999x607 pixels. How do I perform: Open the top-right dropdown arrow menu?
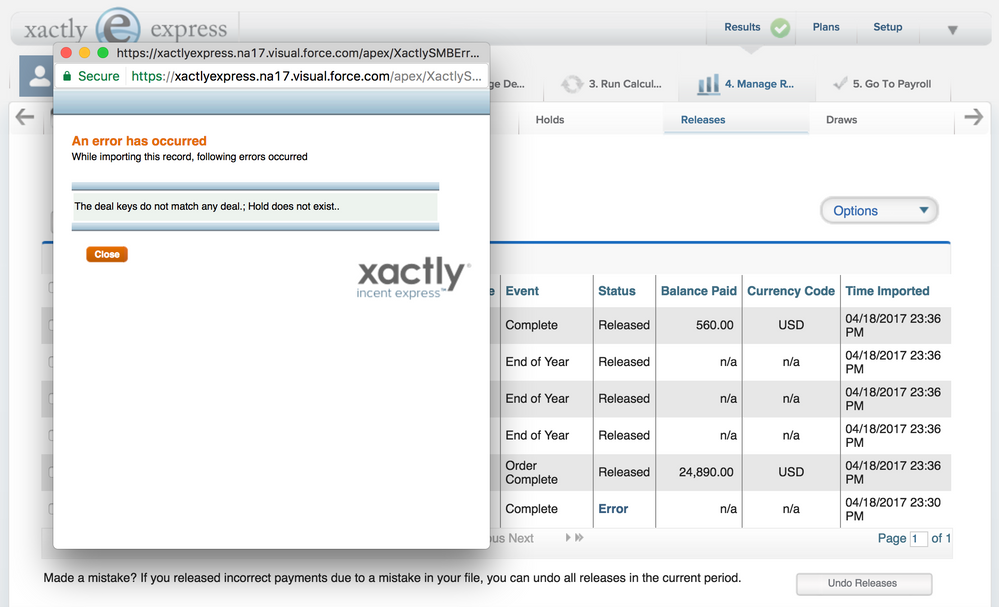(952, 30)
